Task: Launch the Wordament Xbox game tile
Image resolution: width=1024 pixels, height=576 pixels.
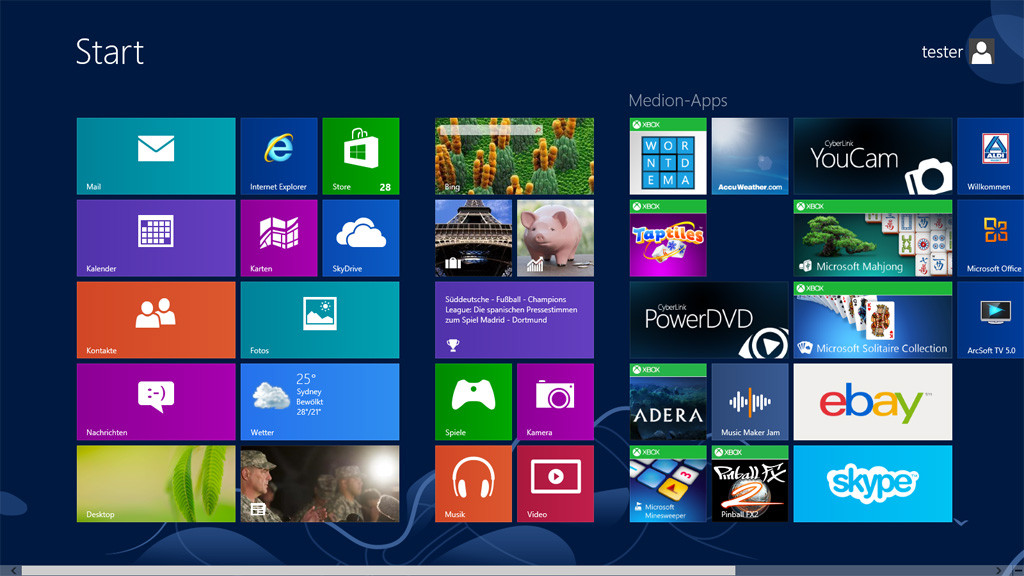Action: coord(668,156)
